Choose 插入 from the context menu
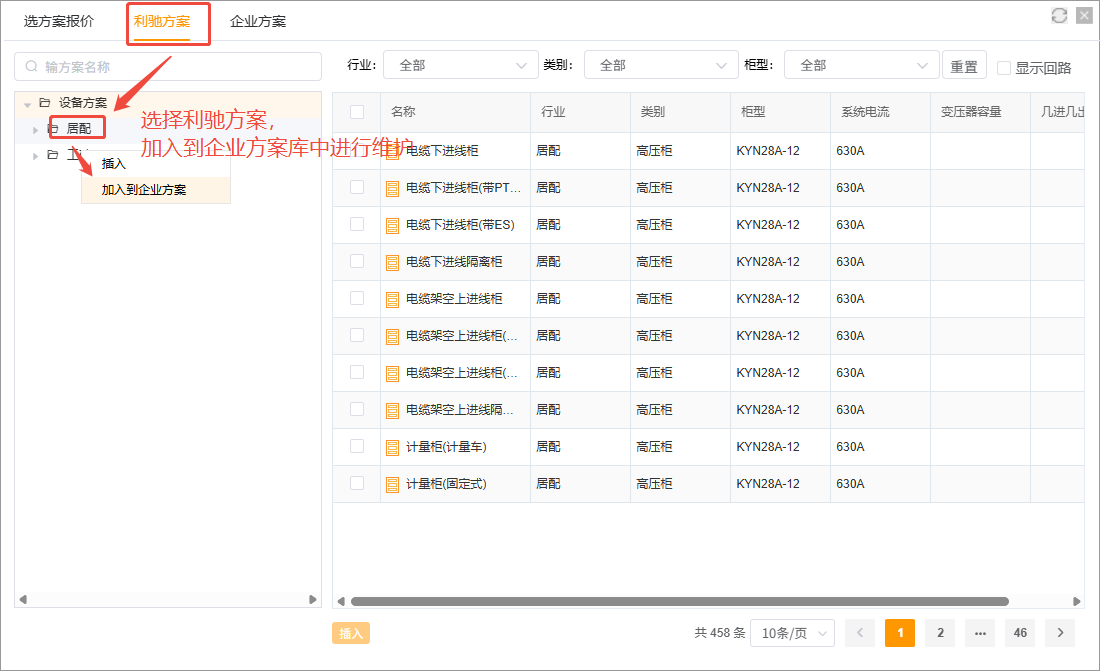This screenshot has width=1100, height=671. (x=156, y=164)
